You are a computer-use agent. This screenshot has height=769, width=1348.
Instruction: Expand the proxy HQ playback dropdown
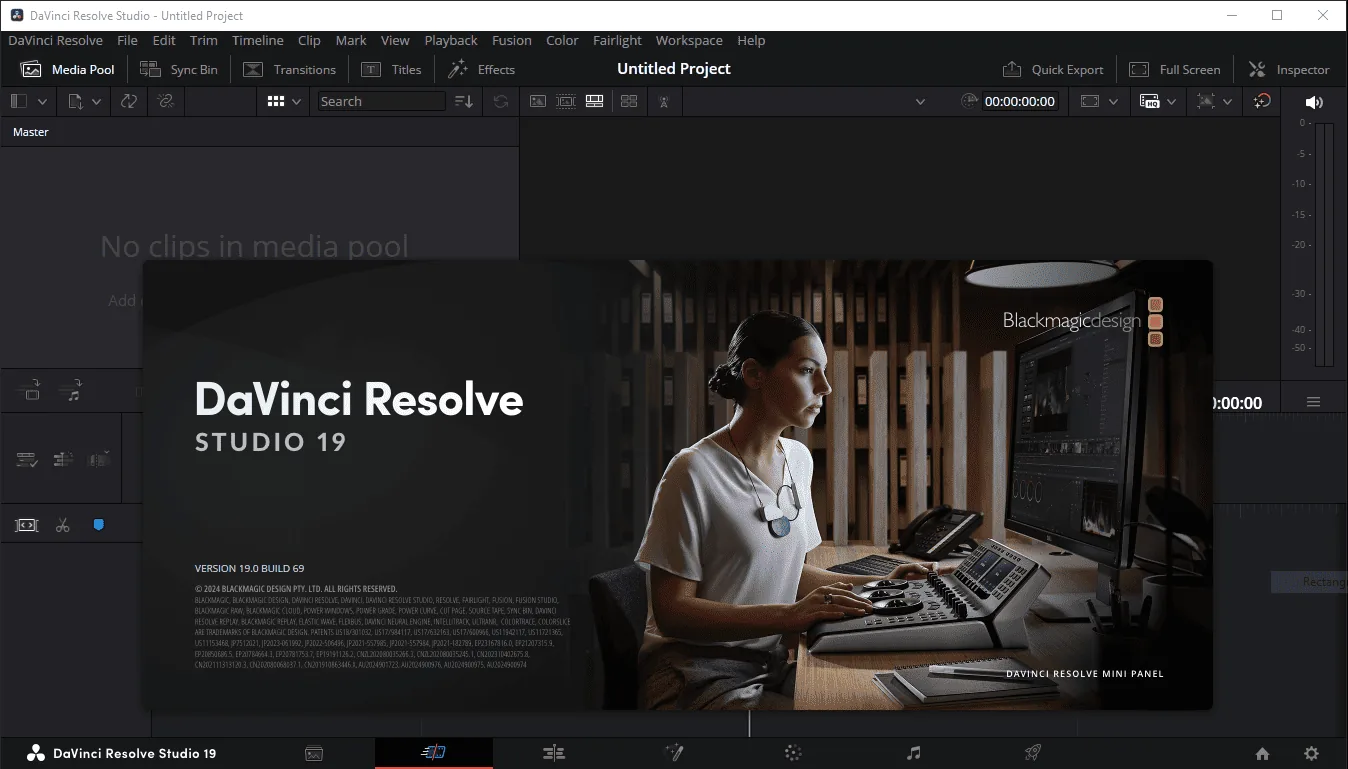click(1171, 101)
